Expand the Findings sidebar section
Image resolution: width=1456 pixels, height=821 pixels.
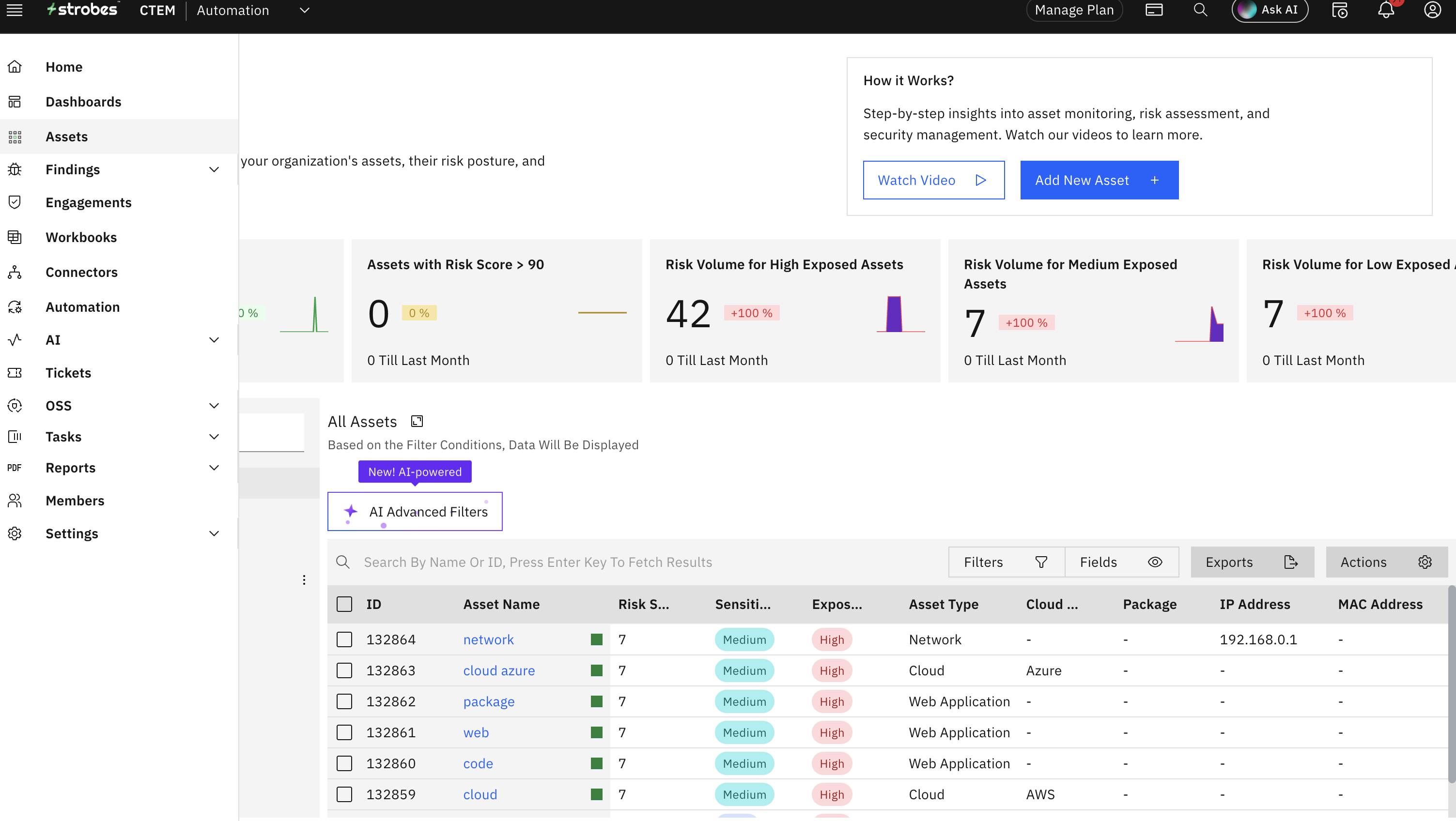(x=214, y=169)
